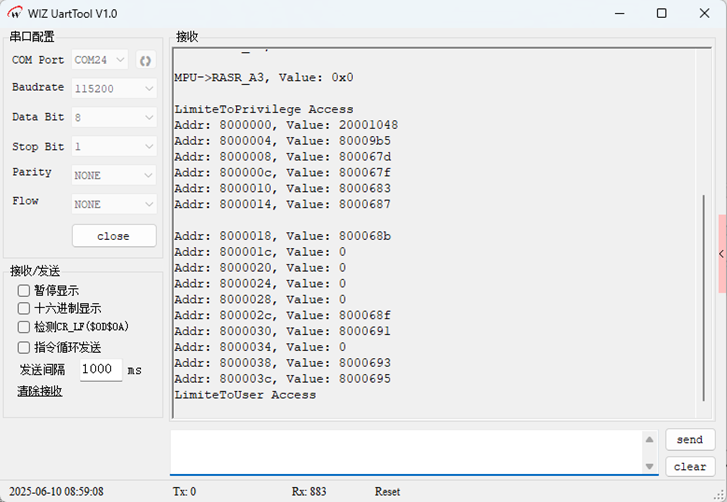Click the send button

coord(690,440)
